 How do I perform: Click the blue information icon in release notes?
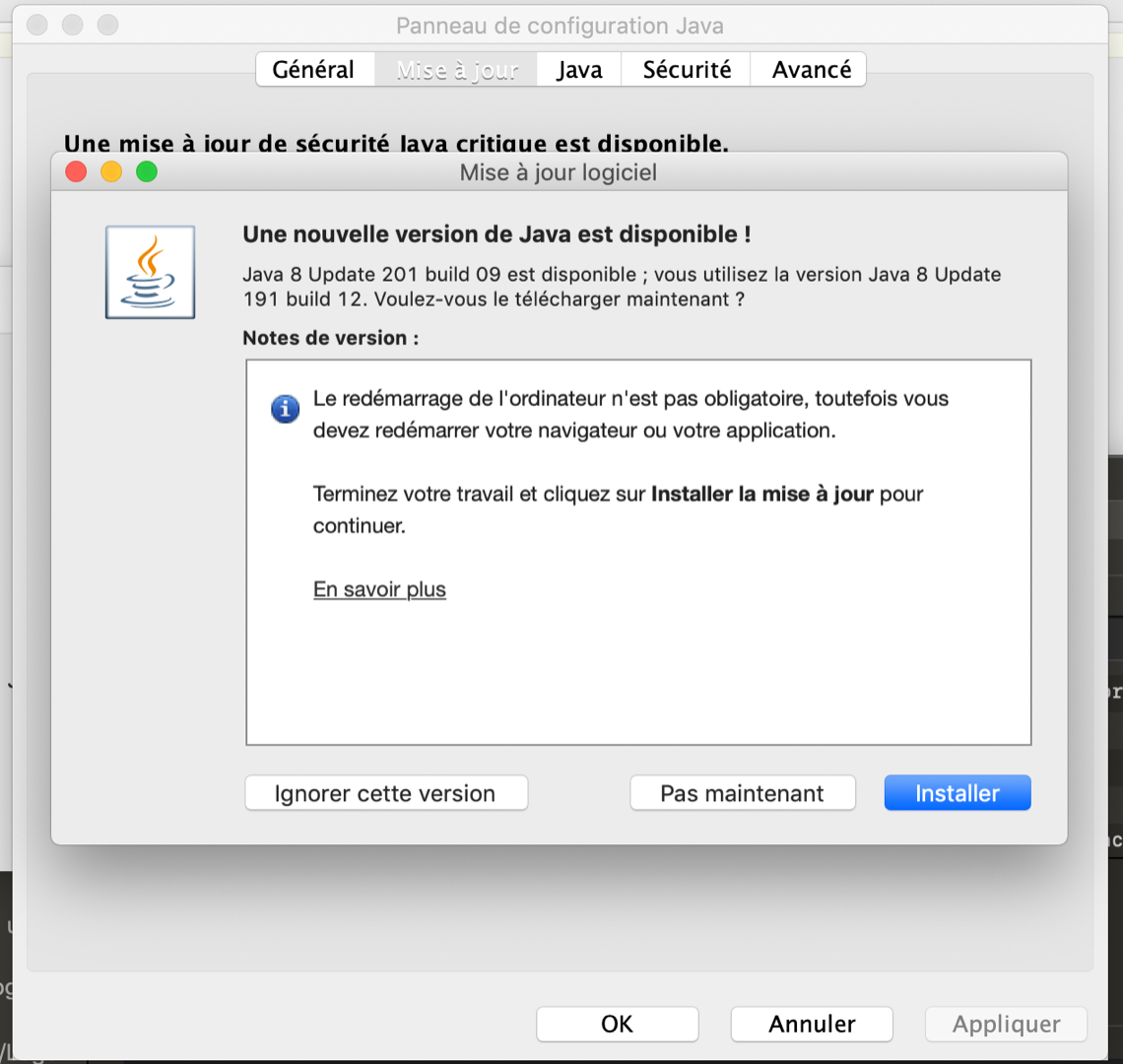286,408
